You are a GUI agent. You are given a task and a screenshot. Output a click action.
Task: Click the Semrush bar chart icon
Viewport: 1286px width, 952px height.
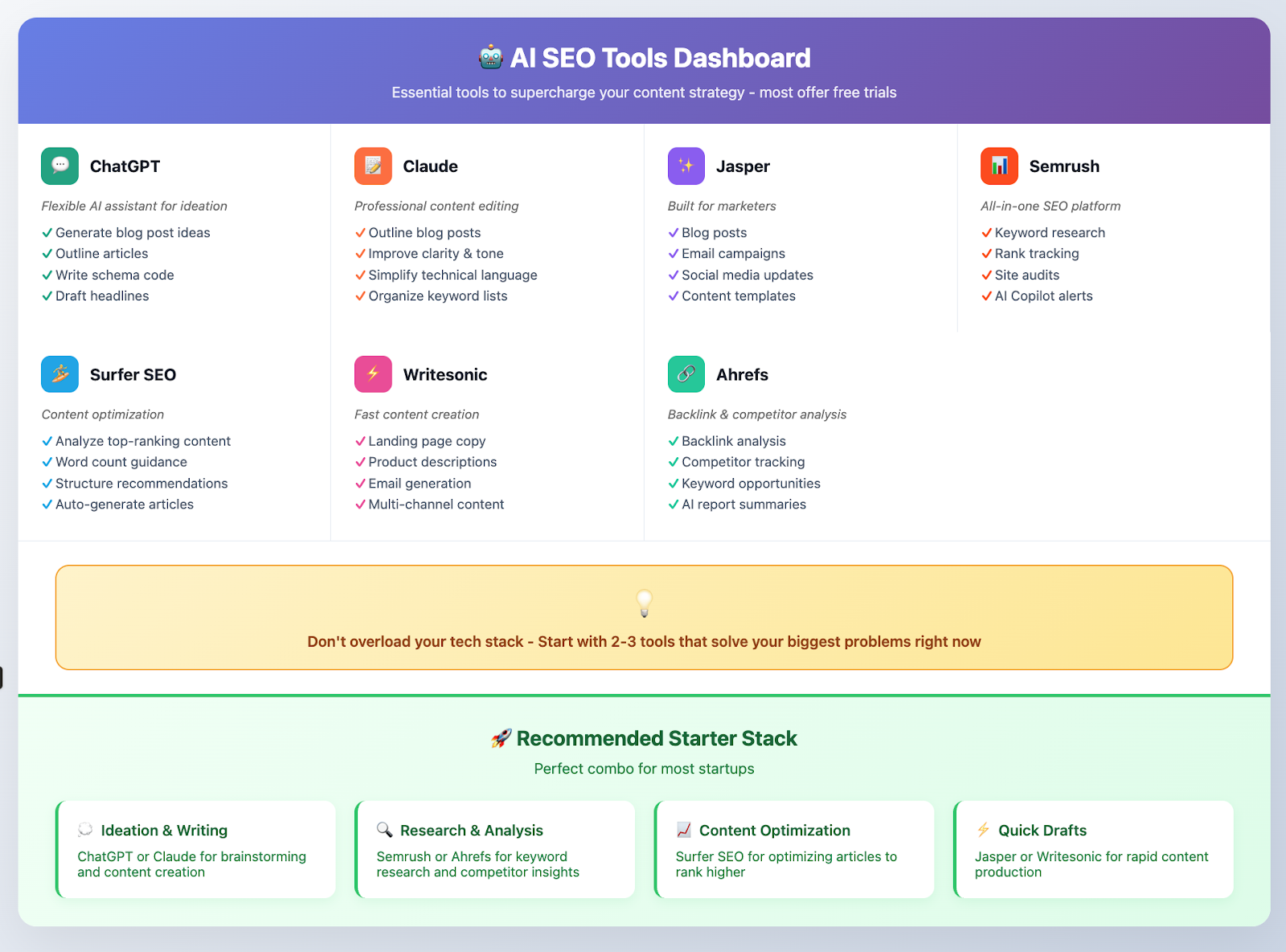[999, 166]
